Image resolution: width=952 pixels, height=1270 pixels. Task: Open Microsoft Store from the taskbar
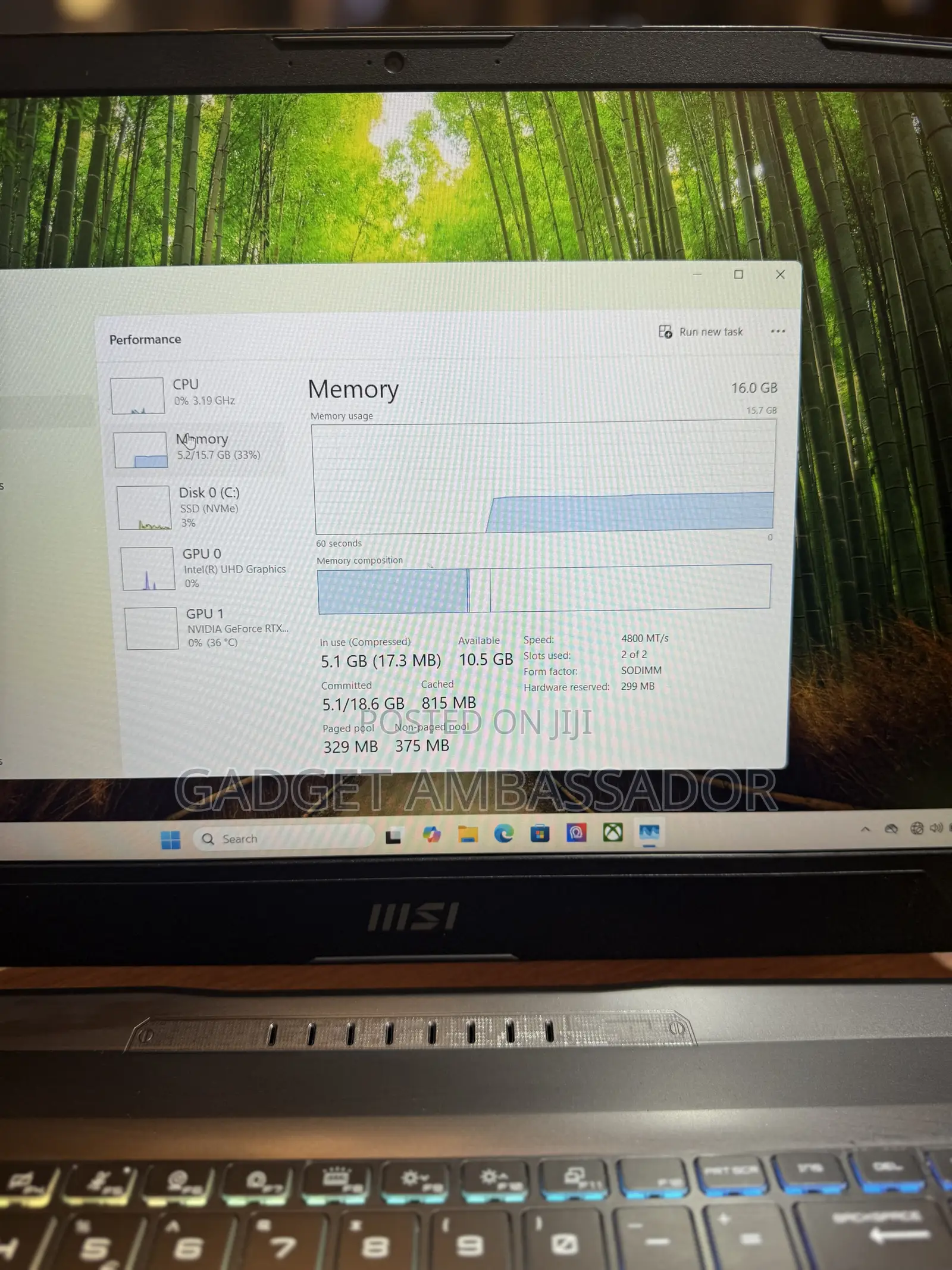pyautogui.click(x=540, y=833)
